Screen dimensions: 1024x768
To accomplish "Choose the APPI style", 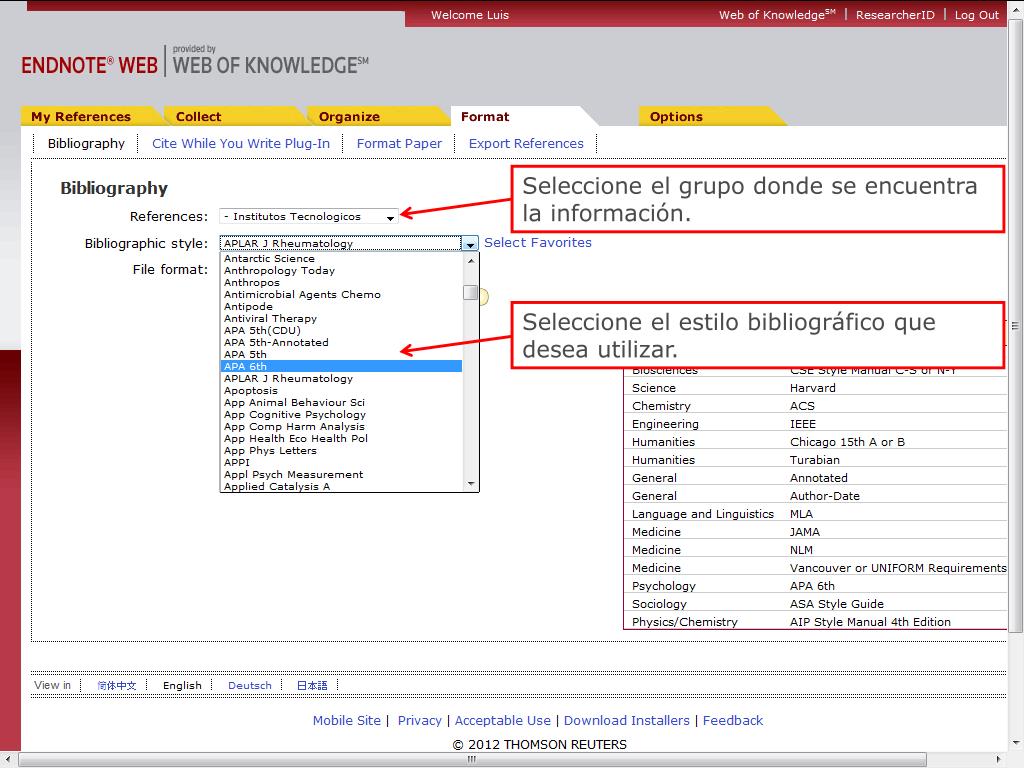I will click(341, 462).
